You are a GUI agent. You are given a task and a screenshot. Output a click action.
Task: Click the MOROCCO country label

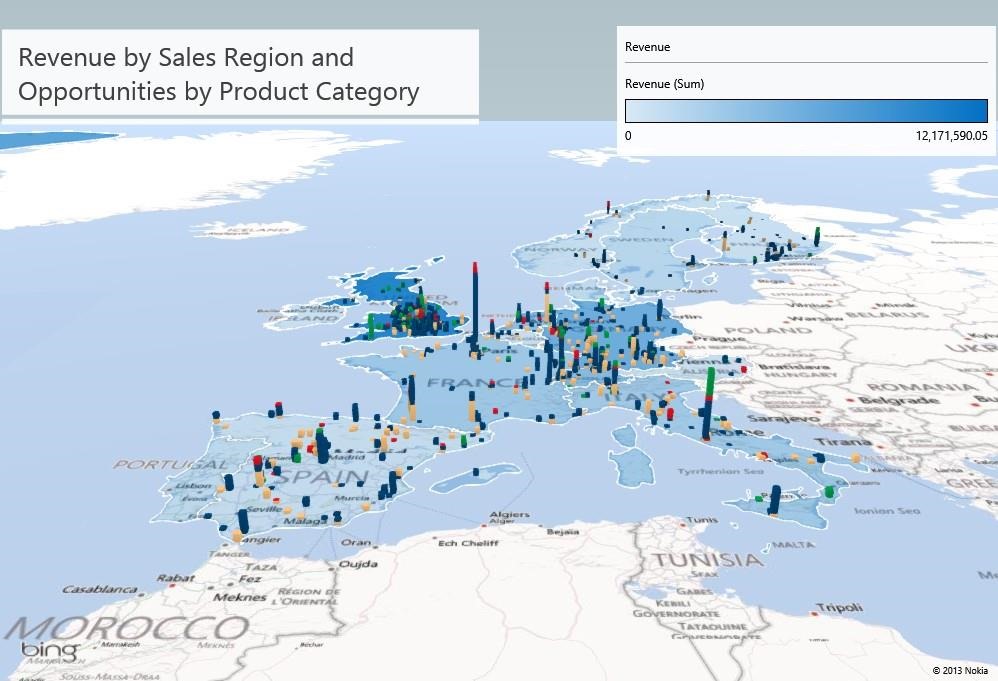point(130,628)
